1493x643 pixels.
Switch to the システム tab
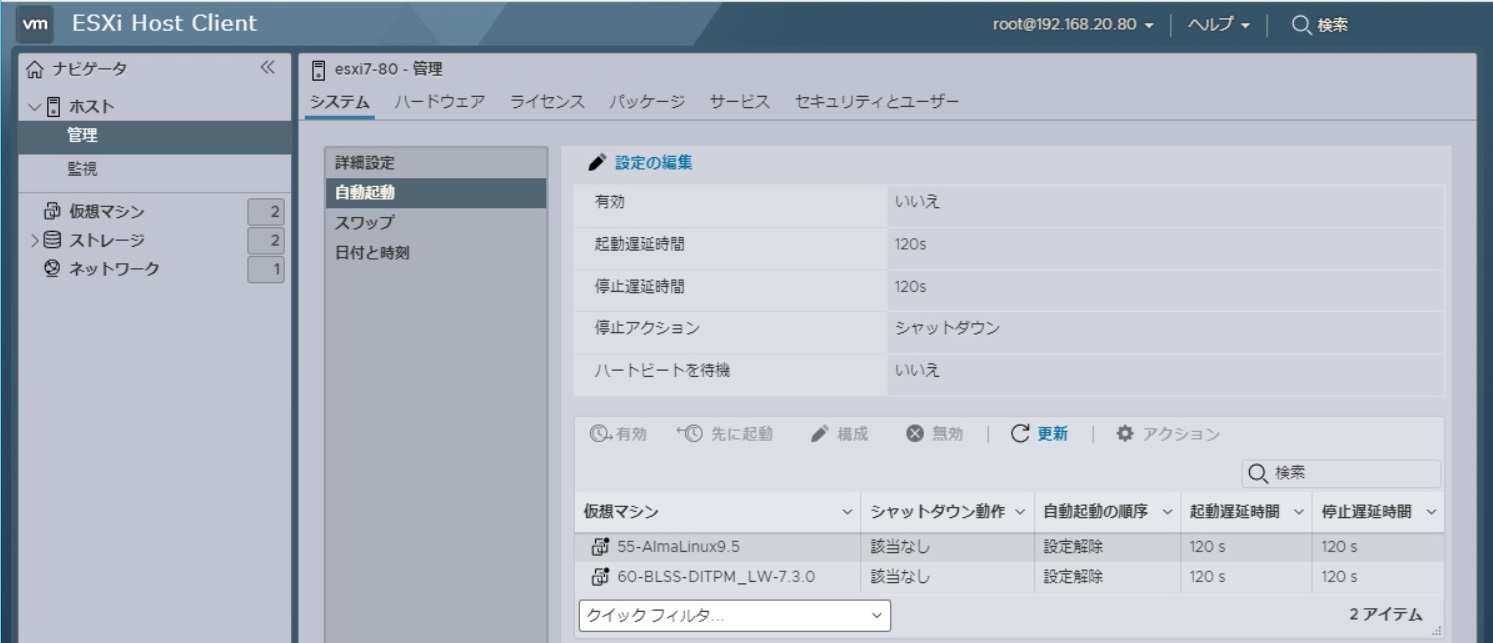339,102
